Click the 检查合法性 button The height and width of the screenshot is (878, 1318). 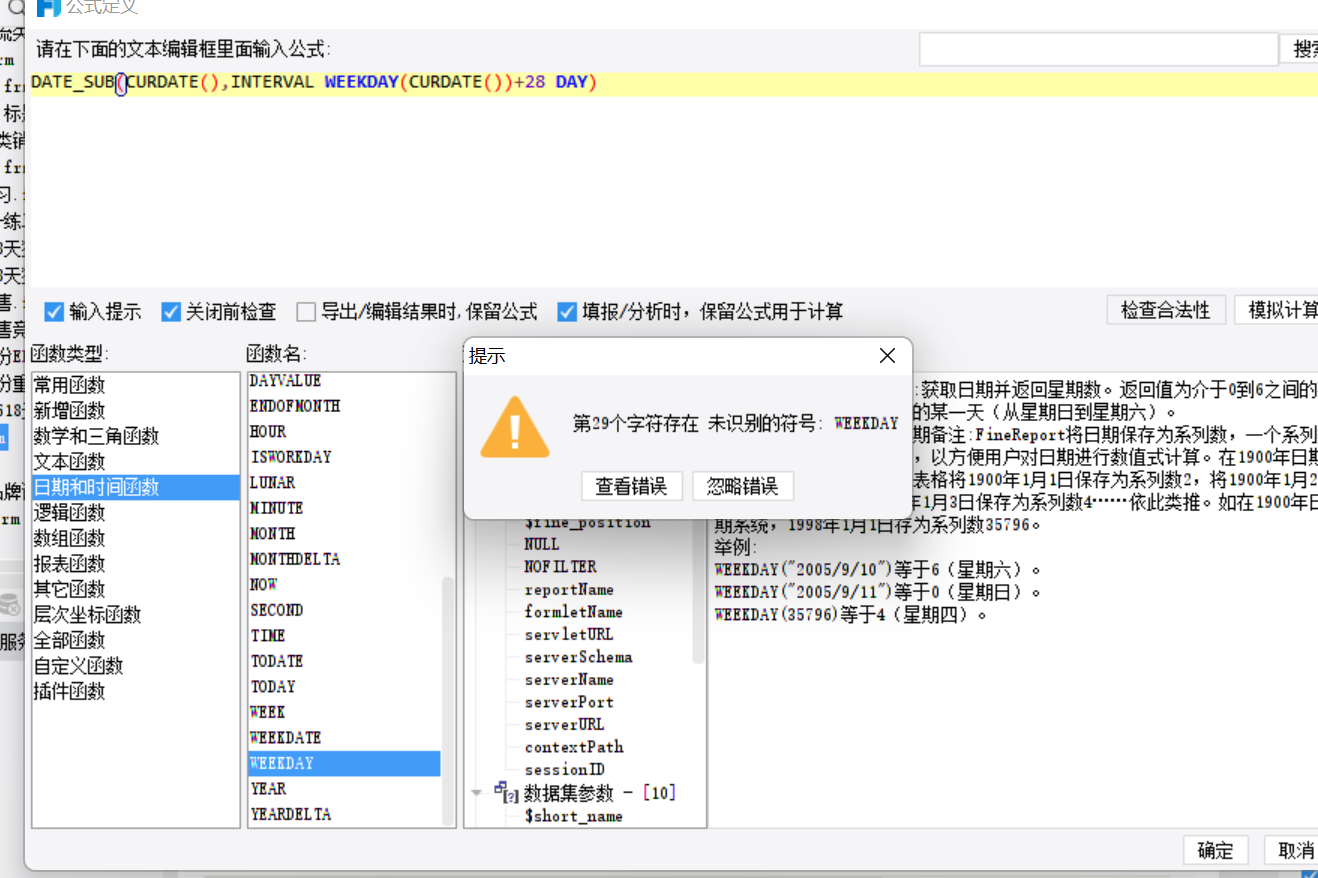[1166, 310]
